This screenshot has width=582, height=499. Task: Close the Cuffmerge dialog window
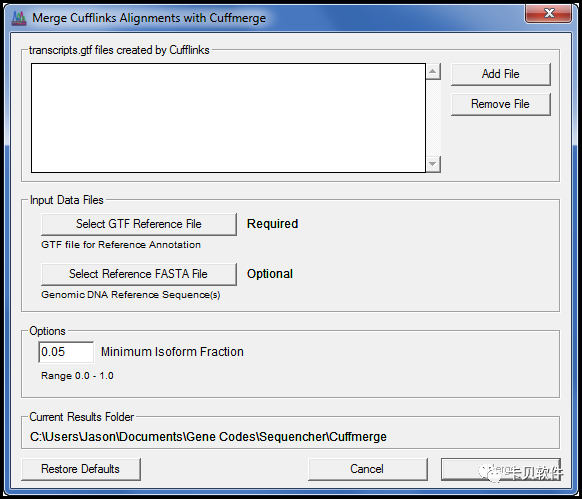pos(548,13)
